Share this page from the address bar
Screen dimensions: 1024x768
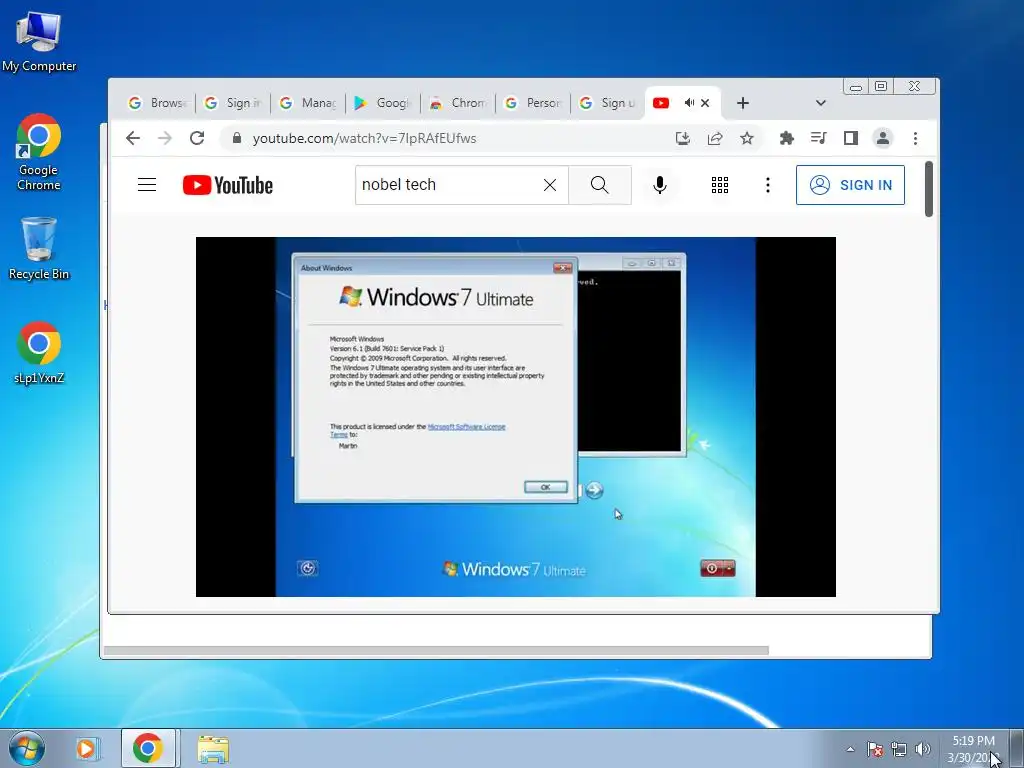pos(715,138)
